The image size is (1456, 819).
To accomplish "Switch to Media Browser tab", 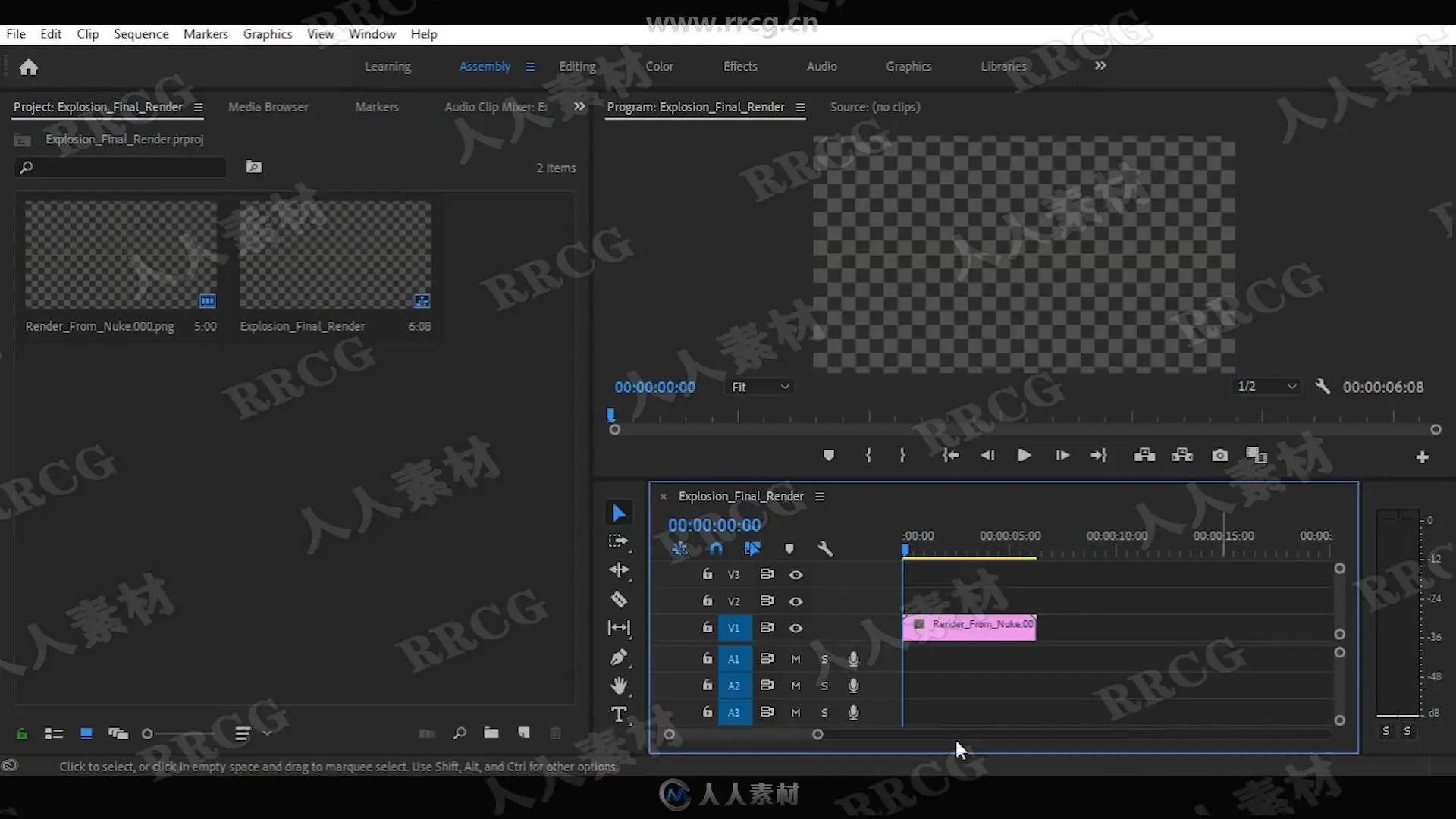I will 268,107.
